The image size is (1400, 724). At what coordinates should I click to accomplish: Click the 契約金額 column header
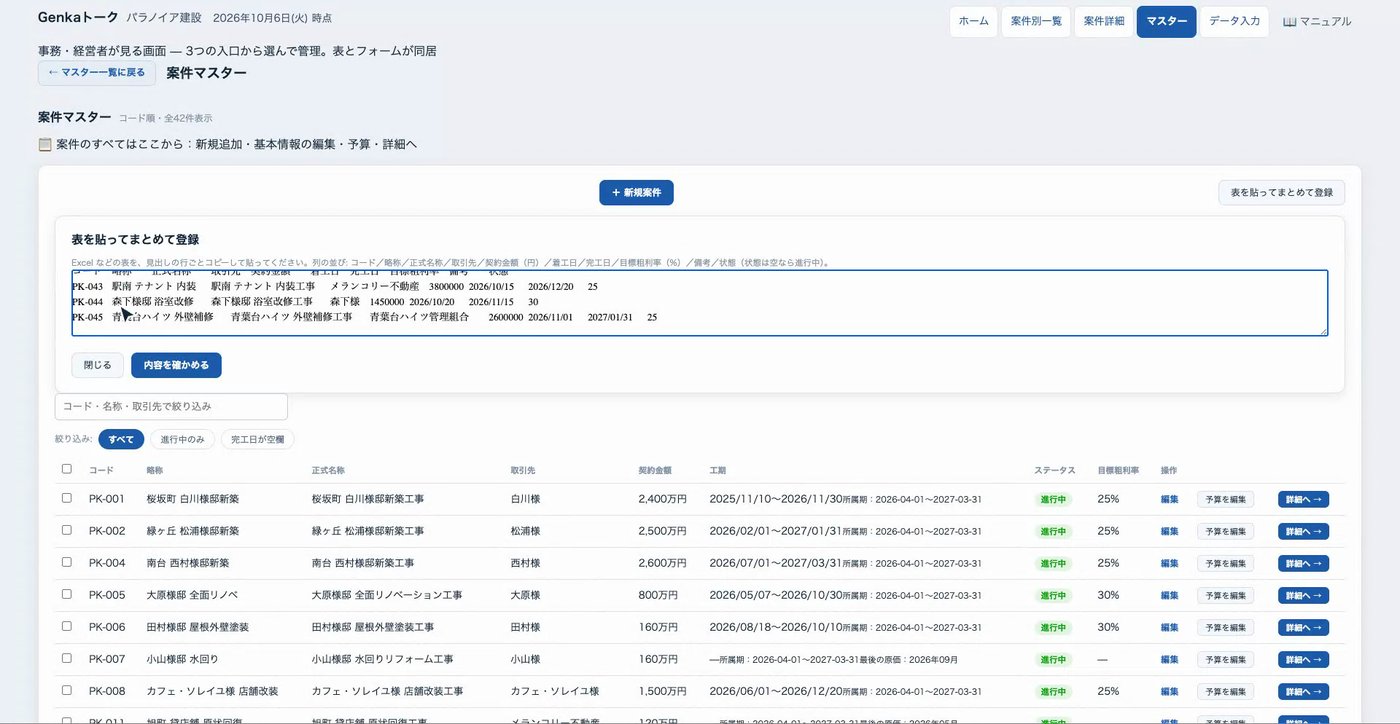[655, 470]
